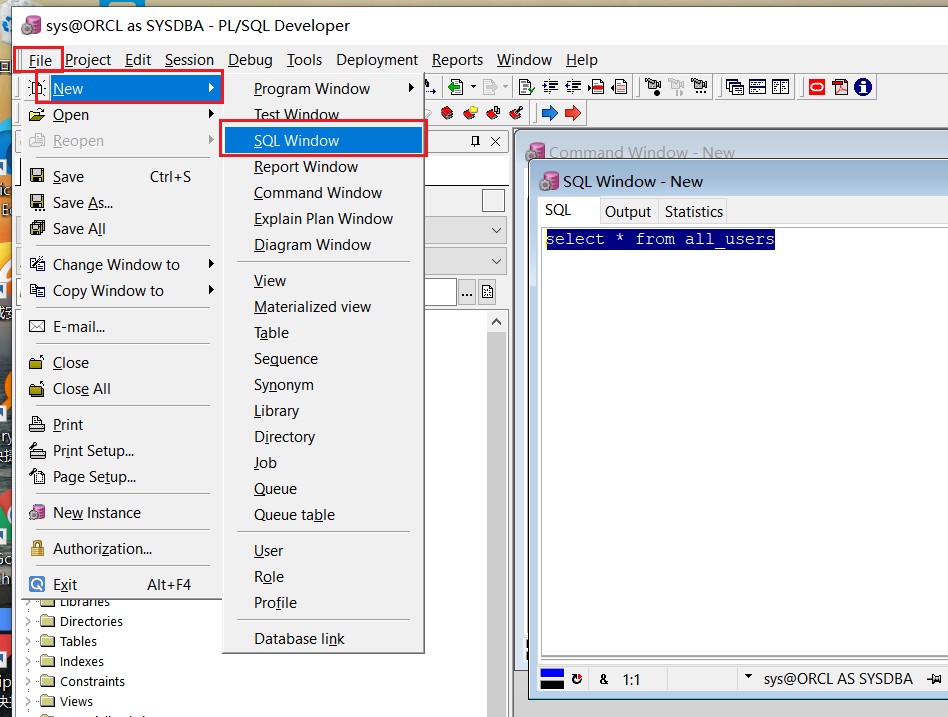Click Exit in the File menu
Image resolution: width=948 pixels, height=717 pixels.
click(x=122, y=585)
